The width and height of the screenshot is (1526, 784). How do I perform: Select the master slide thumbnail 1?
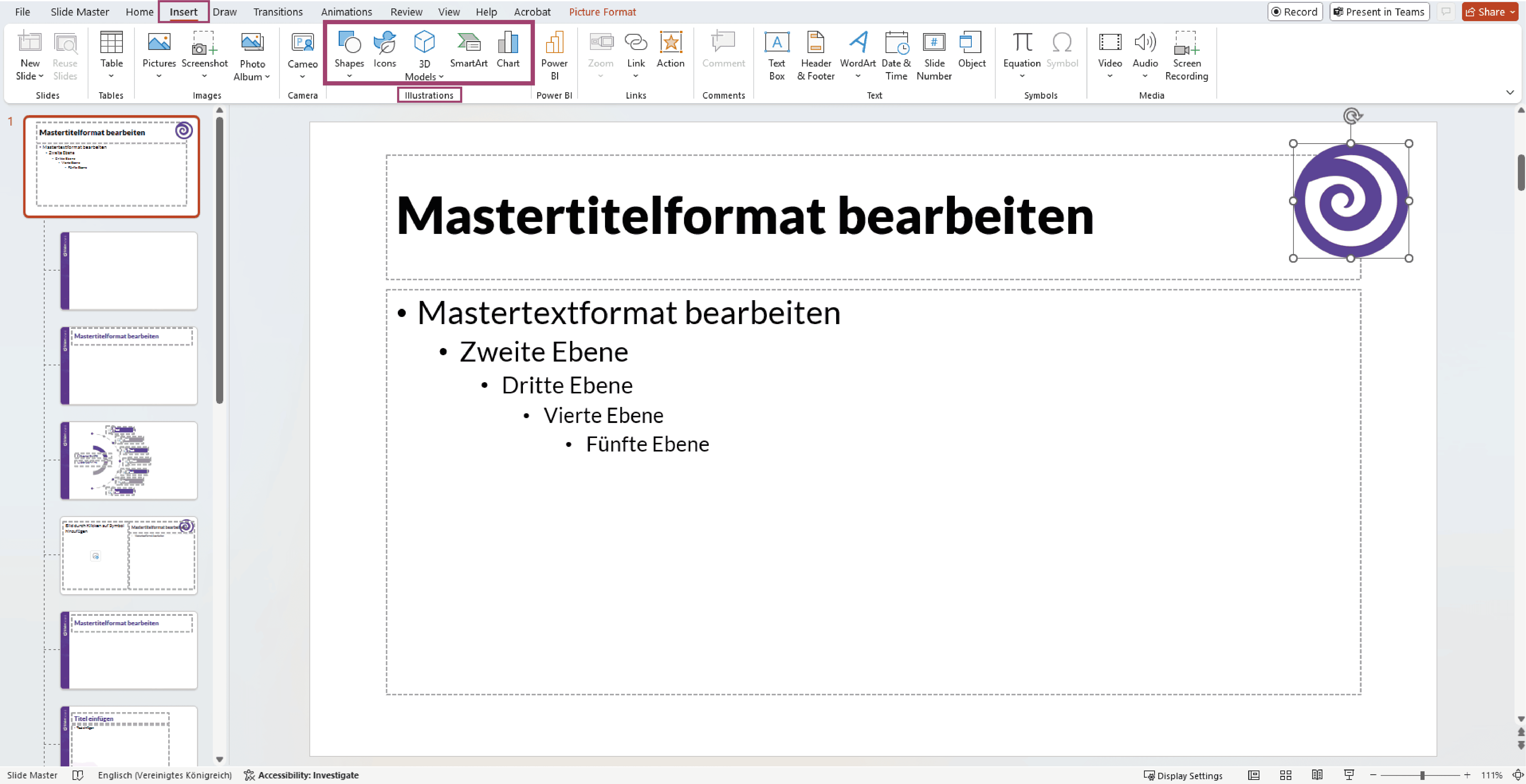tap(111, 166)
